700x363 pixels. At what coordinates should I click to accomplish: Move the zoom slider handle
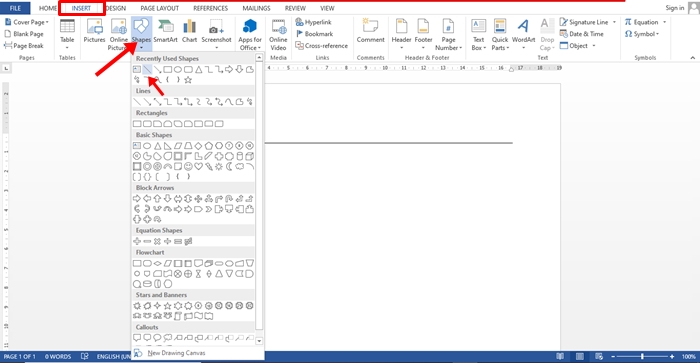click(642, 356)
